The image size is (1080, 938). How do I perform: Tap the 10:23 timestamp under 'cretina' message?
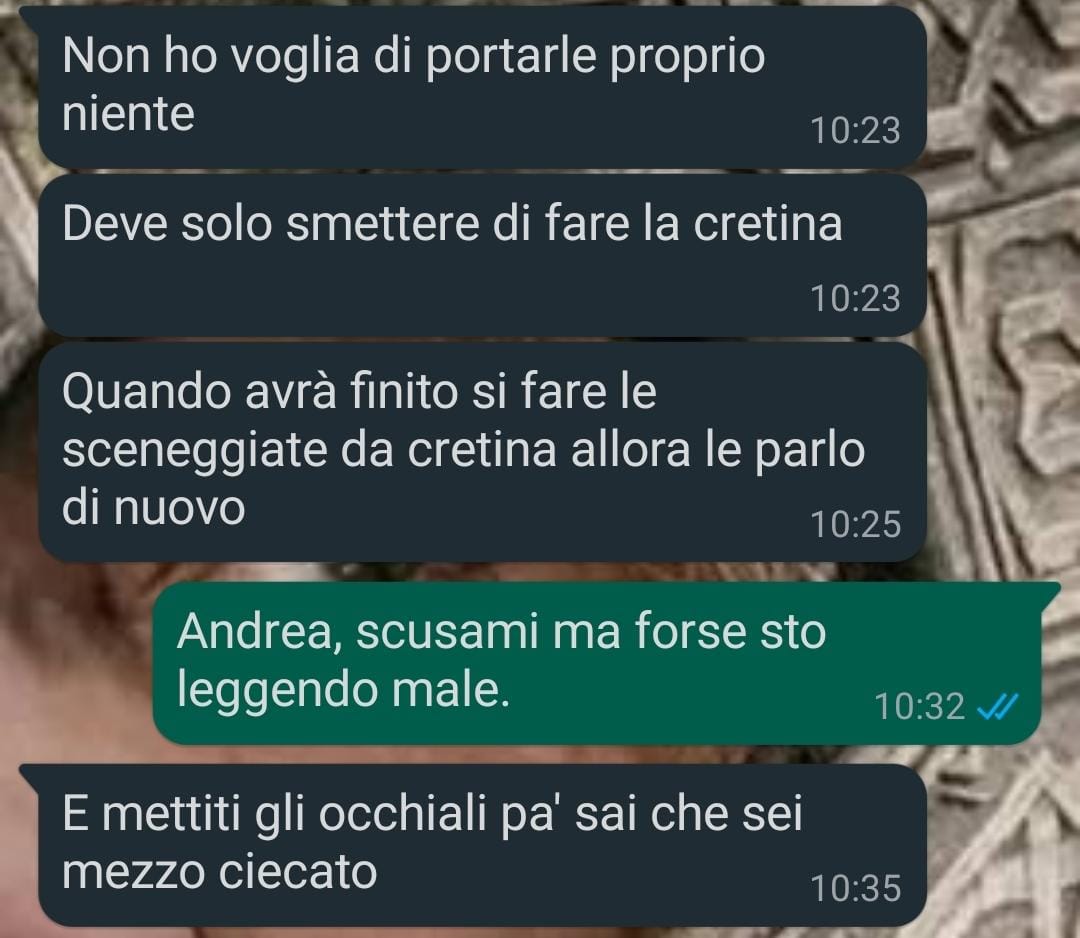coord(855,299)
